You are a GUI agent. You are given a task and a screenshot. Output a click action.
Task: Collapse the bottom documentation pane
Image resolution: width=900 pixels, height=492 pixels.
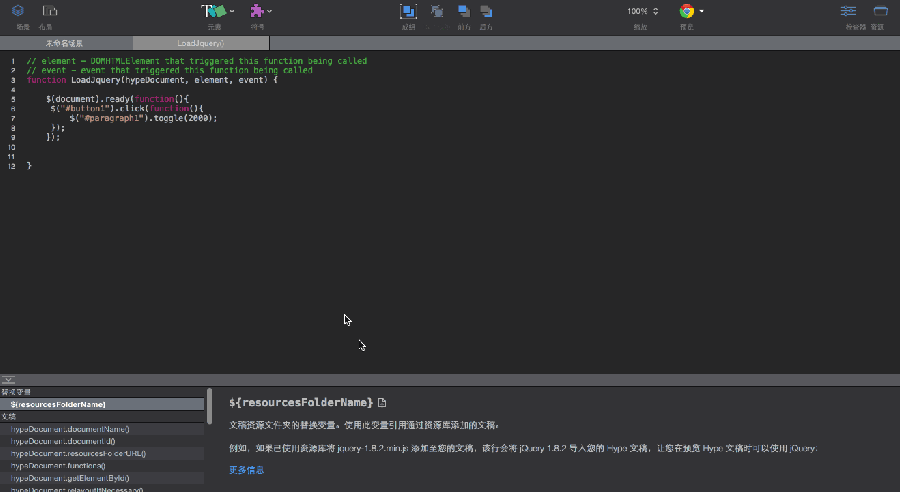click(x=7, y=380)
